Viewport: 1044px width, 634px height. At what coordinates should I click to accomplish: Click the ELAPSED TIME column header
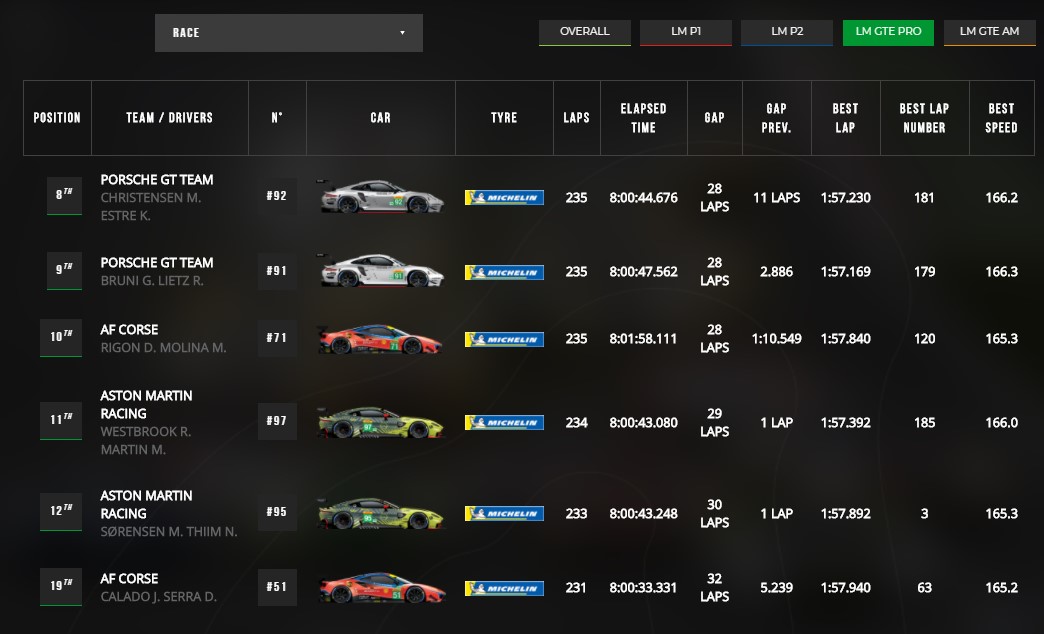pos(644,118)
